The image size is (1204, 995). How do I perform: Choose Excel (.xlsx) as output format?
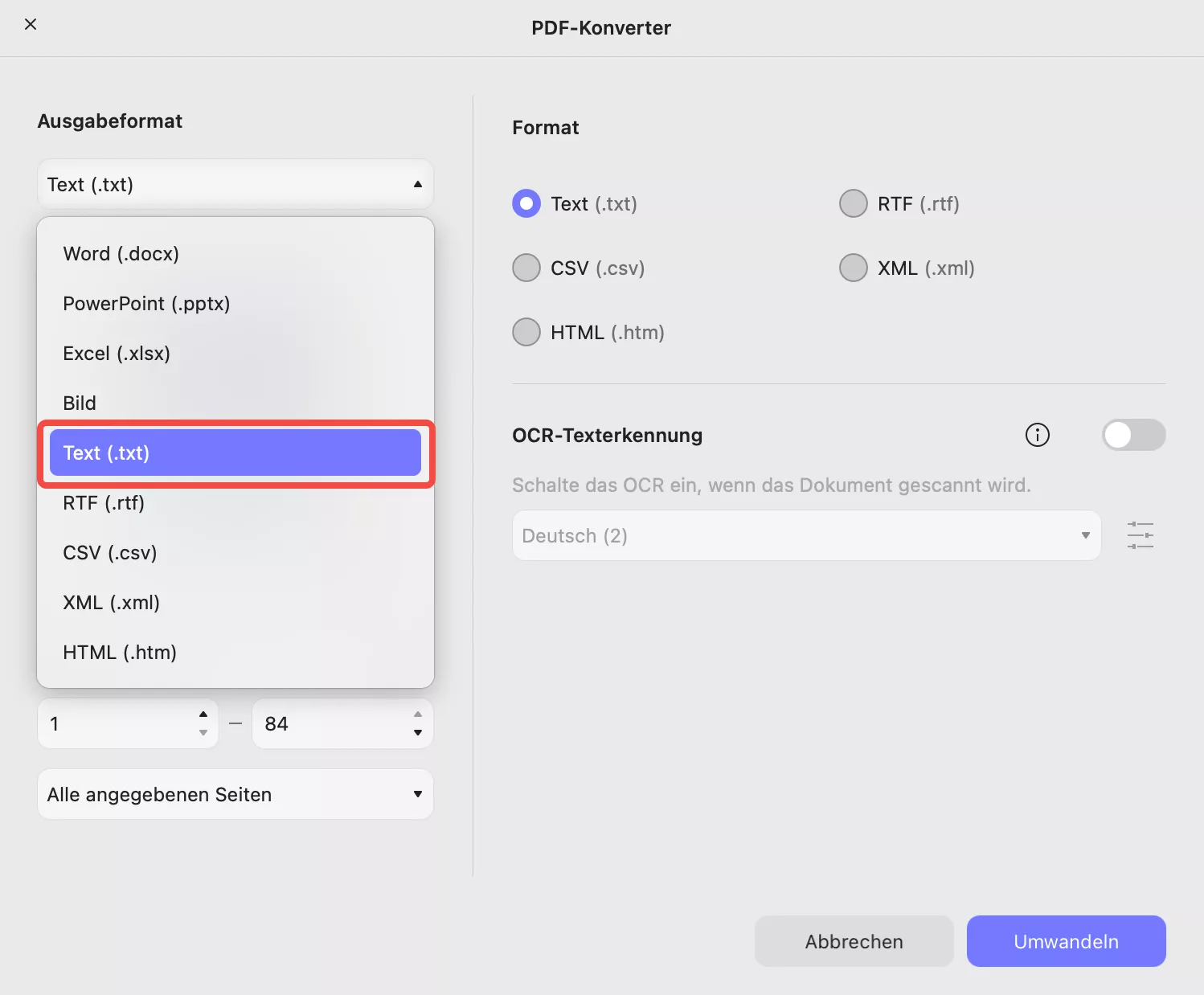point(117,353)
